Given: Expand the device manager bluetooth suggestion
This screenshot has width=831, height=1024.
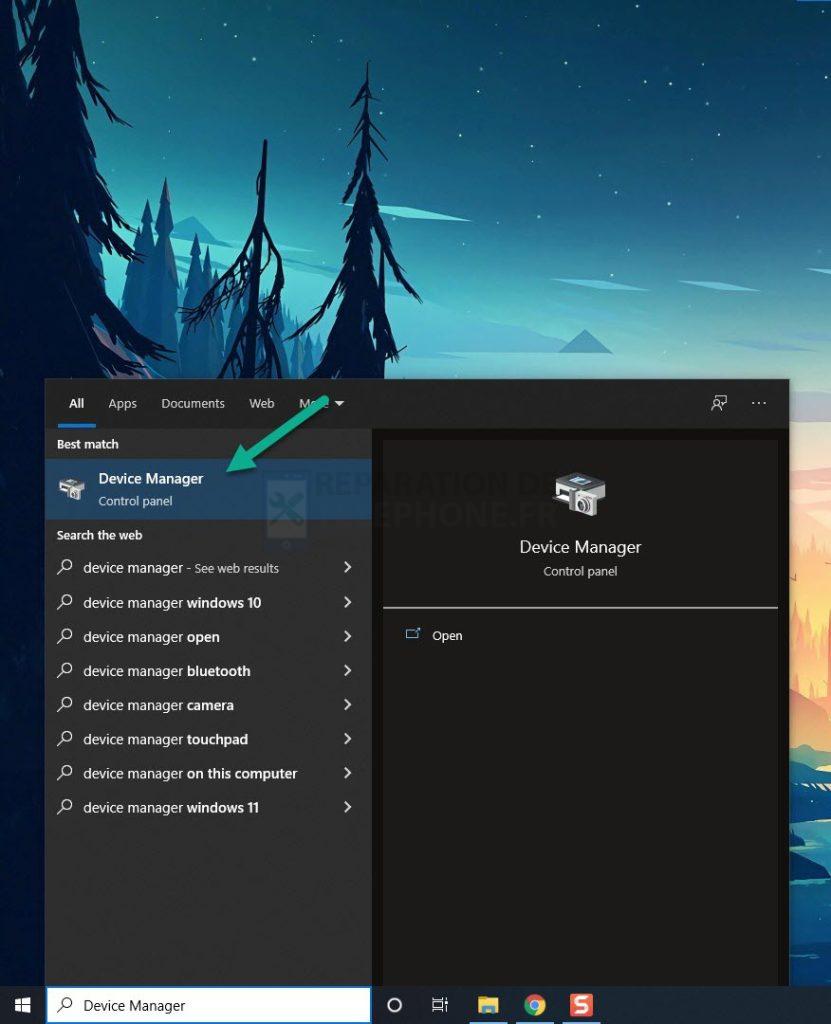Looking at the screenshot, I should (x=347, y=671).
